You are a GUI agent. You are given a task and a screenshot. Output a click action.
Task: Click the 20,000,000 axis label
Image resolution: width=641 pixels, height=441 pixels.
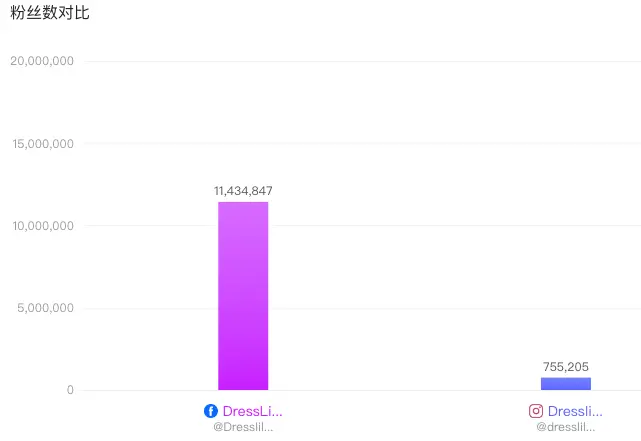click(42, 61)
